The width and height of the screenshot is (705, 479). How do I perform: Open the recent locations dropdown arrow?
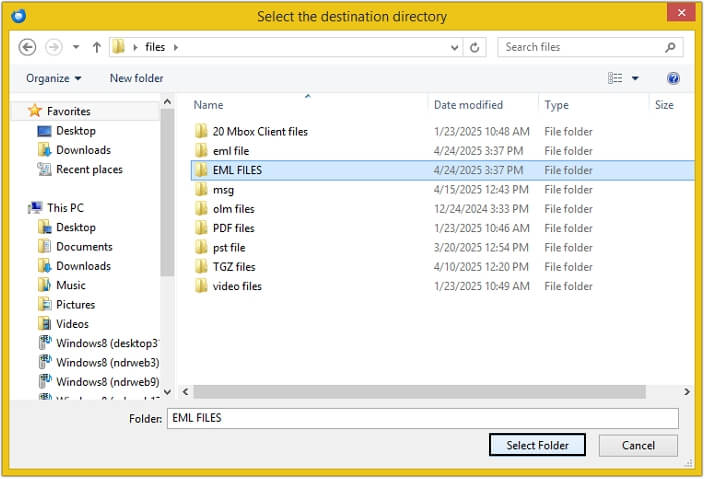click(76, 47)
